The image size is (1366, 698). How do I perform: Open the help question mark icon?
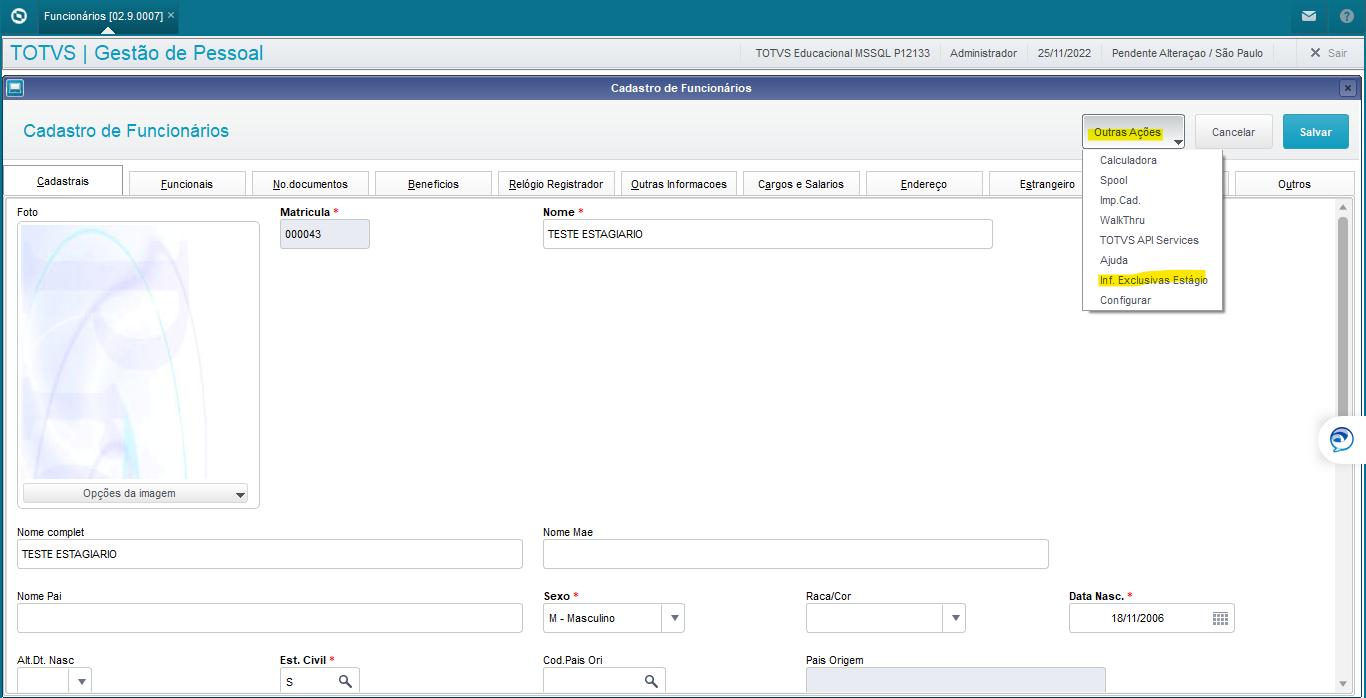pos(1346,16)
